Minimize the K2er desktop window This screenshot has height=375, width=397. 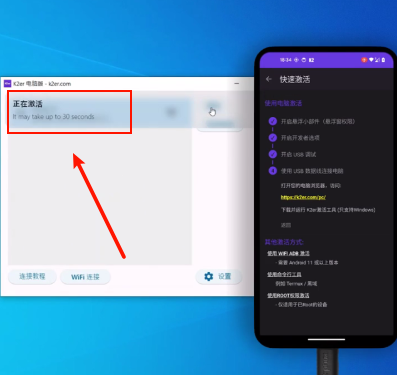click(x=237, y=83)
